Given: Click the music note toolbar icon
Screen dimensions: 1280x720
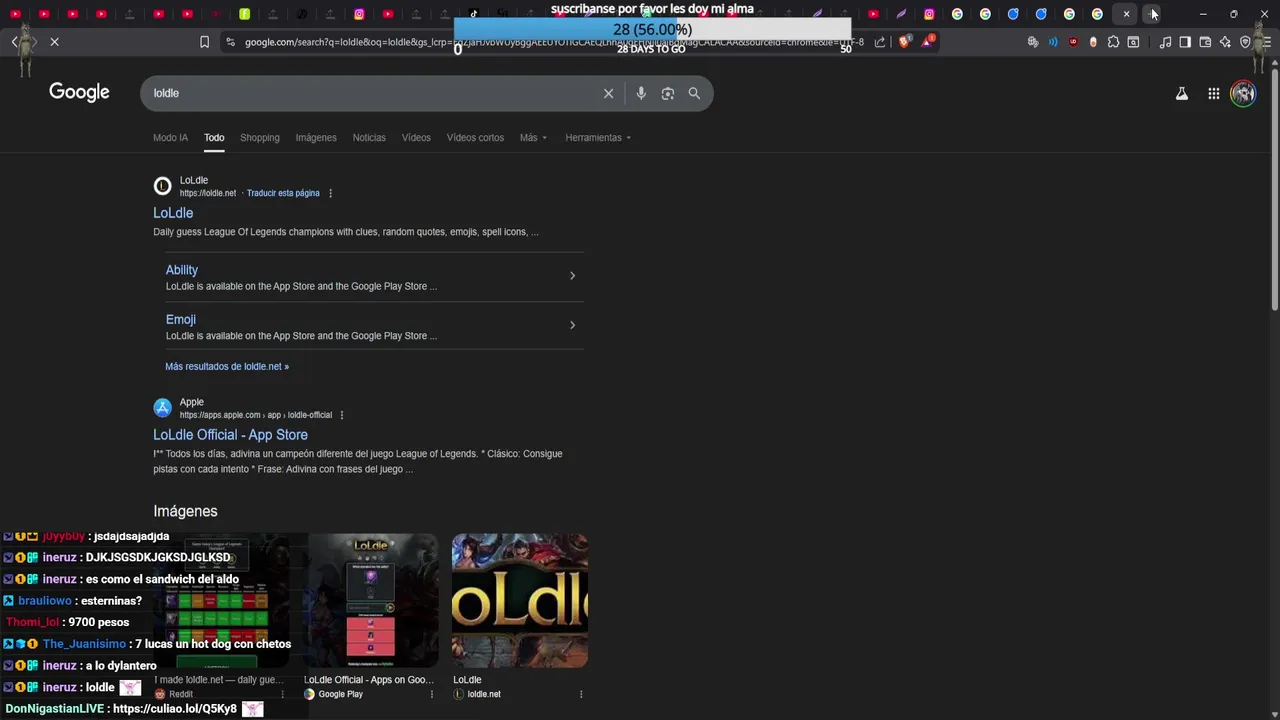Looking at the screenshot, I should pyautogui.click(x=1165, y=42).
